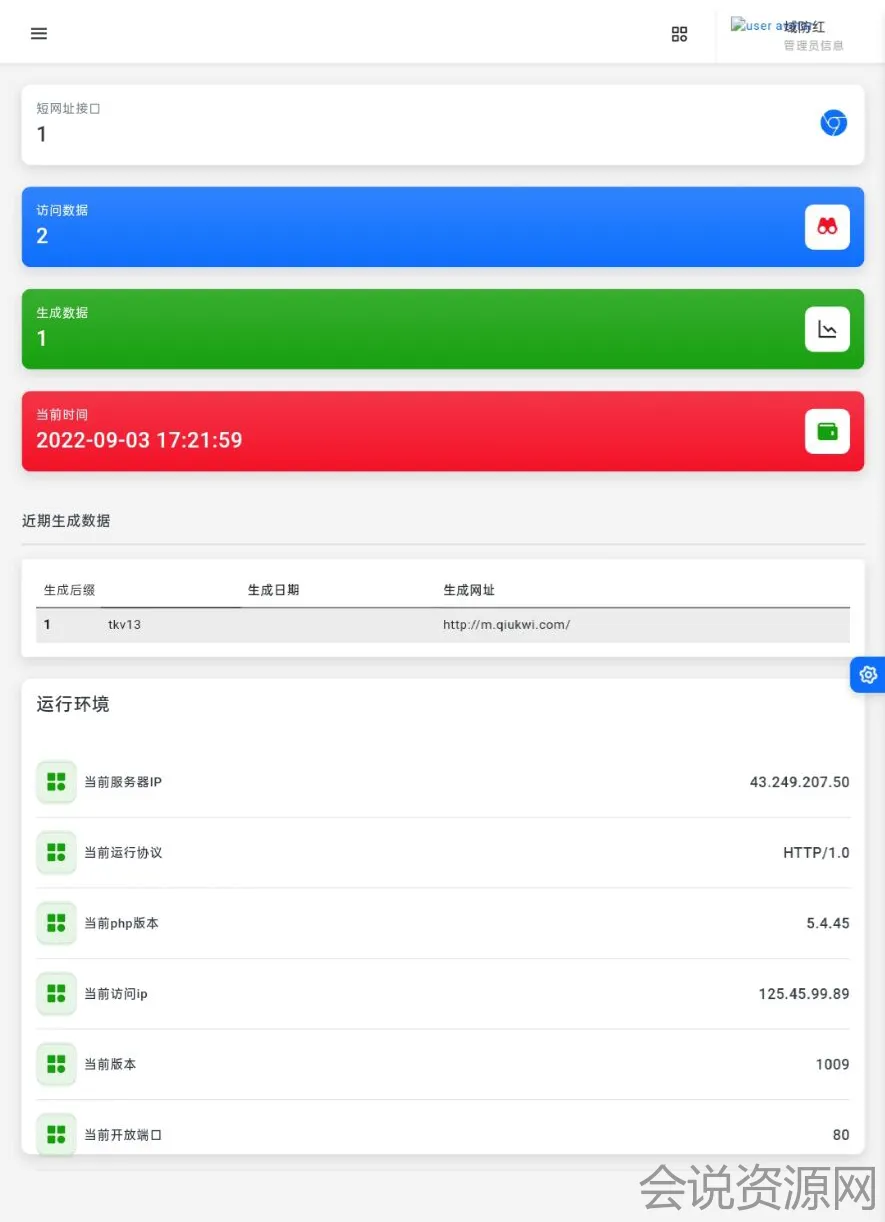
Task: Sort by 生成后缀 column header
Action: click(69, 590)
